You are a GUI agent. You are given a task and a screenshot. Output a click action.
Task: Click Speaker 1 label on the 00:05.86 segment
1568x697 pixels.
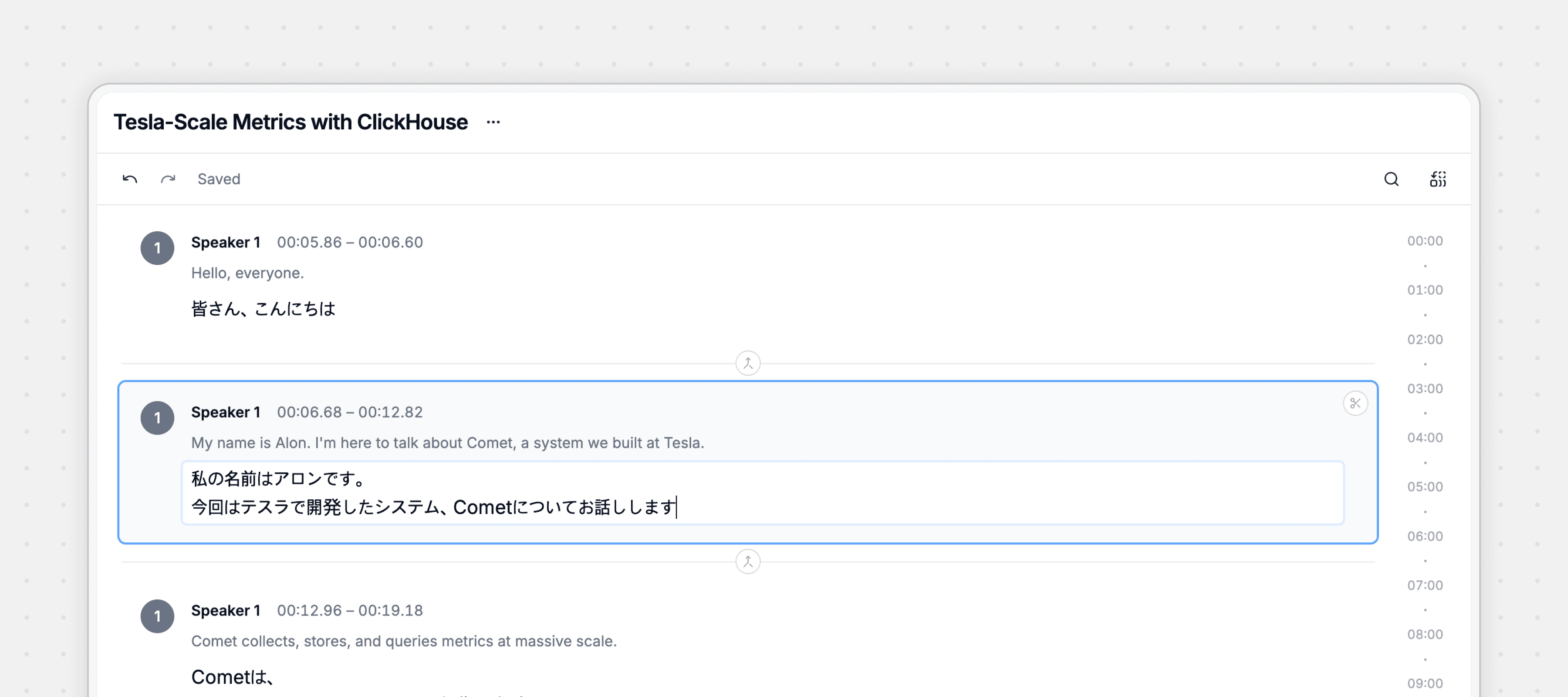tap(225, 242)
